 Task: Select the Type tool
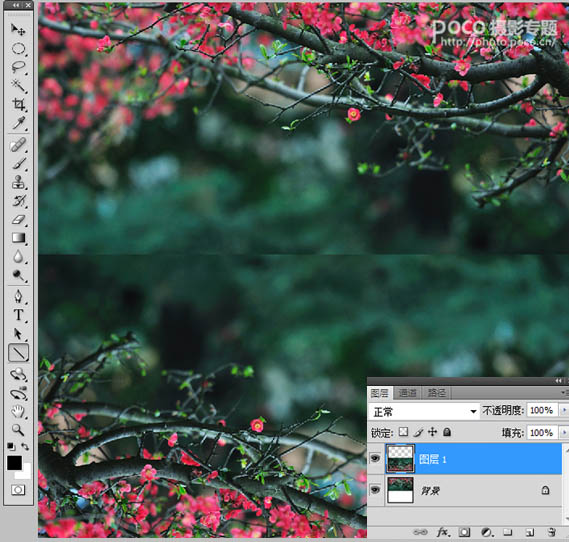pos(18,315)
